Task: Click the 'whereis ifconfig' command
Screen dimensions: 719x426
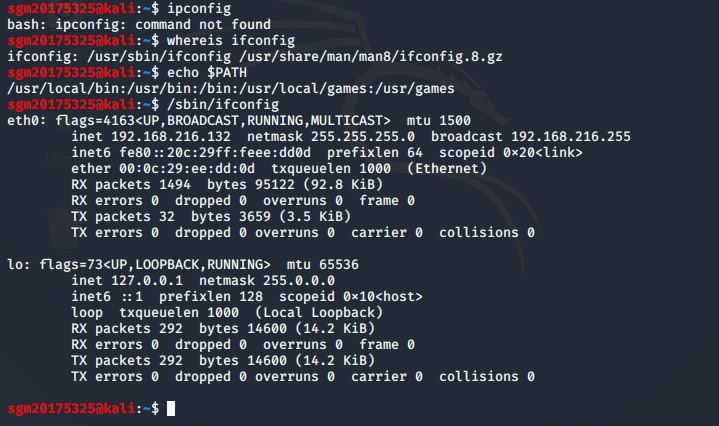Action: click(231, 40)
